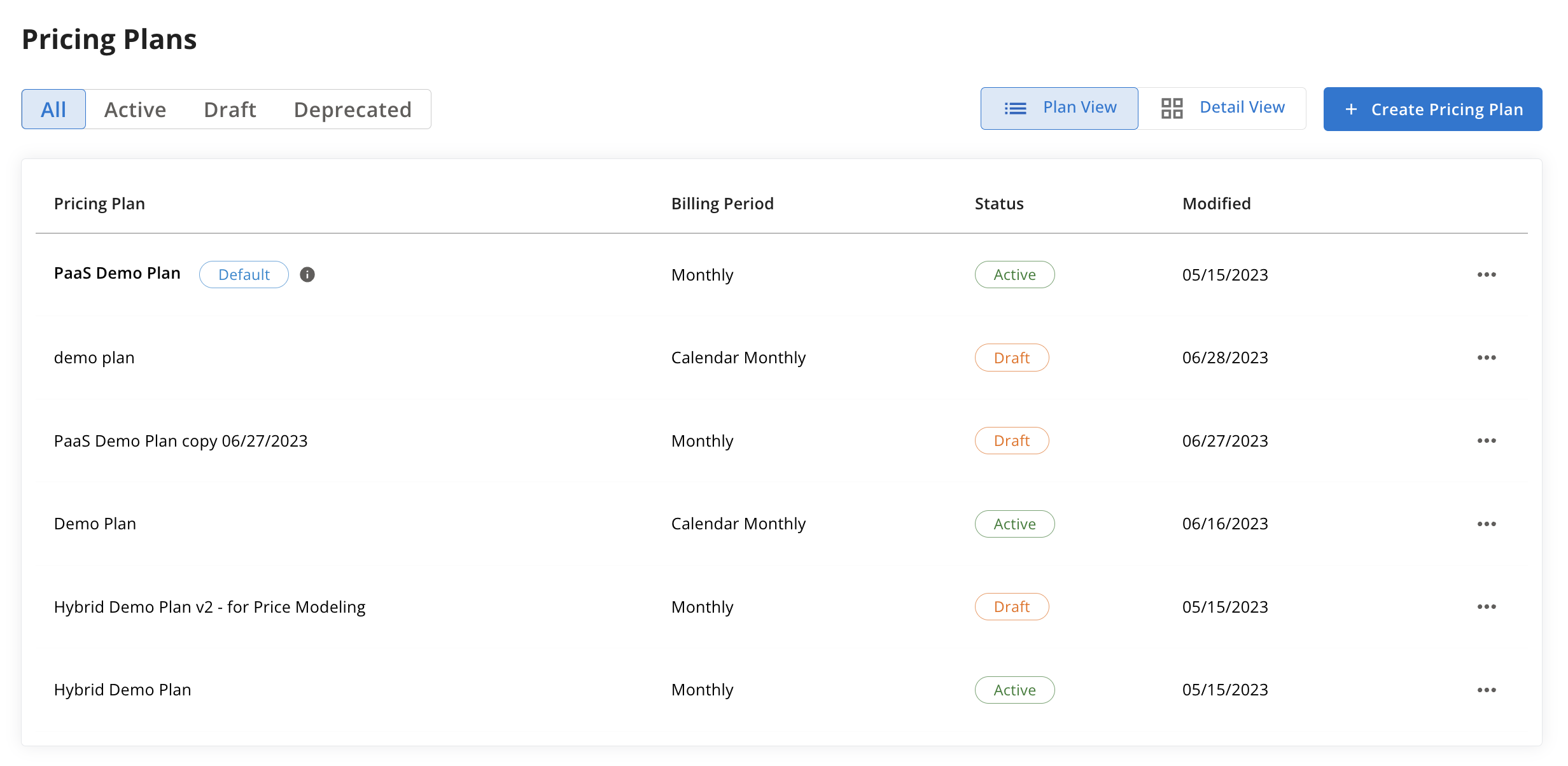Viewport: 1568px width, 766px height.
Task: Select the All filter tab
Action: point(53,109)
